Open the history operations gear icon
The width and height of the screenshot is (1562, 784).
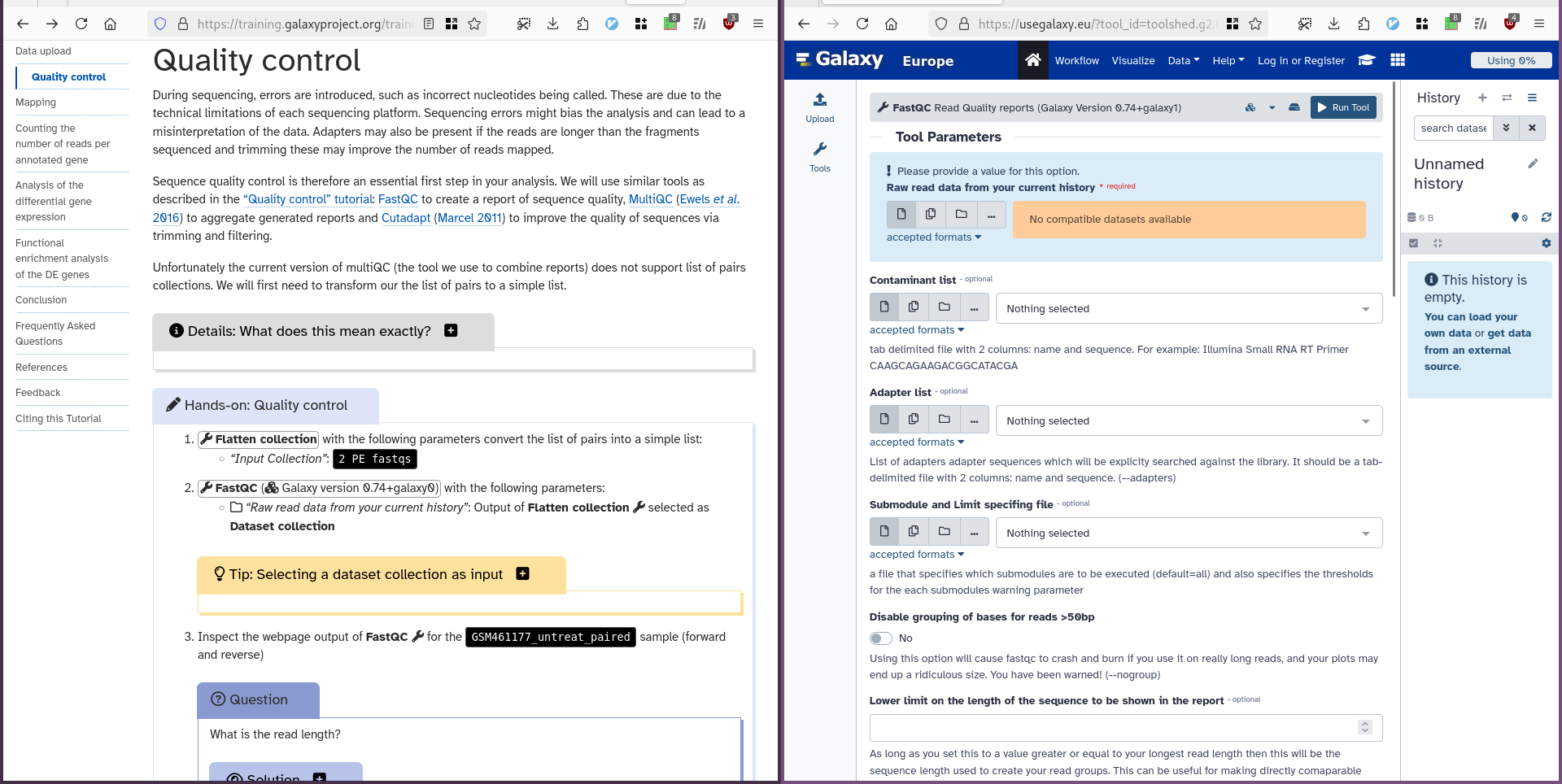coord(1546,243)
